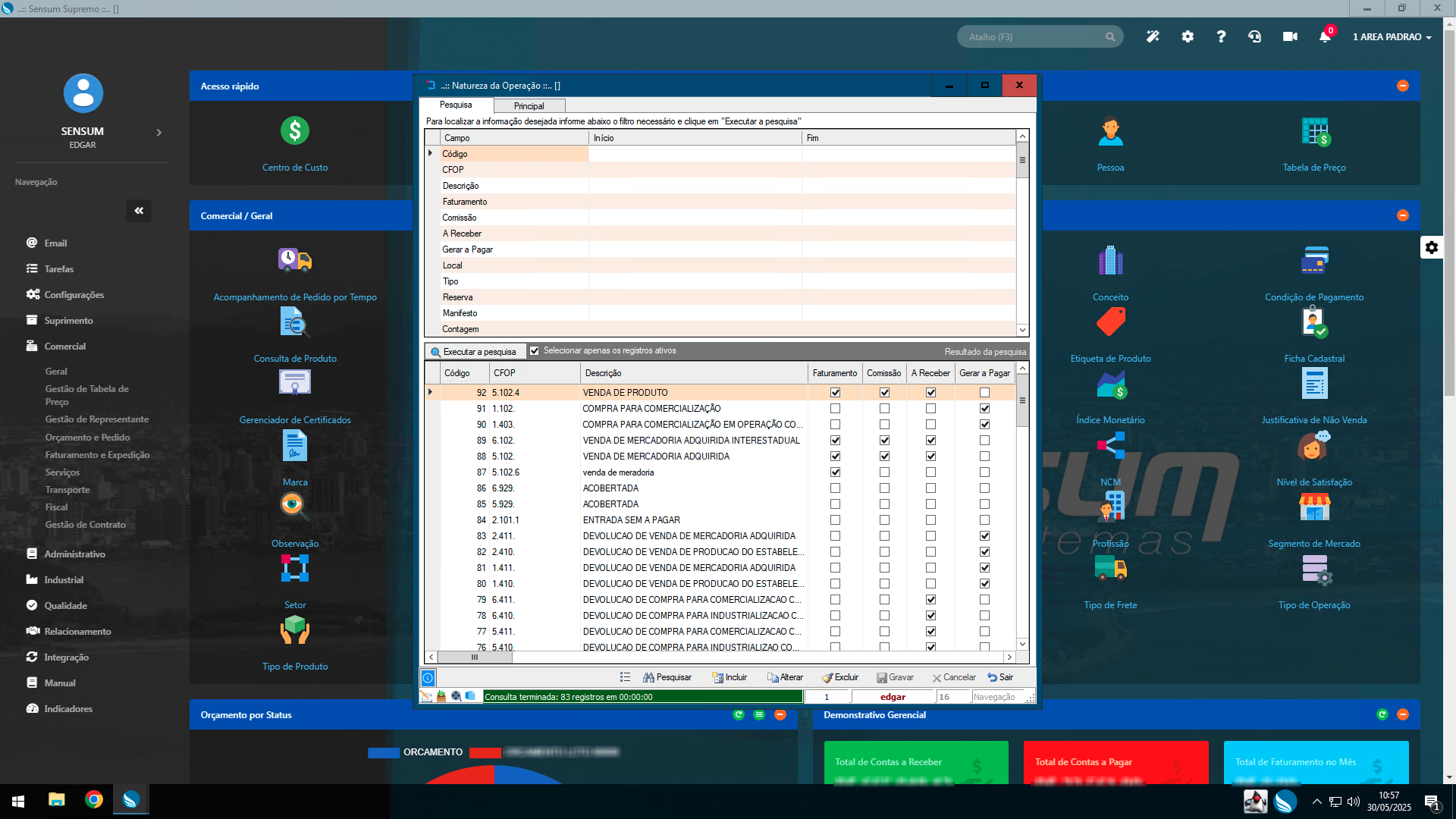Open Centro de Custo shortcut icon

point(295,130)
